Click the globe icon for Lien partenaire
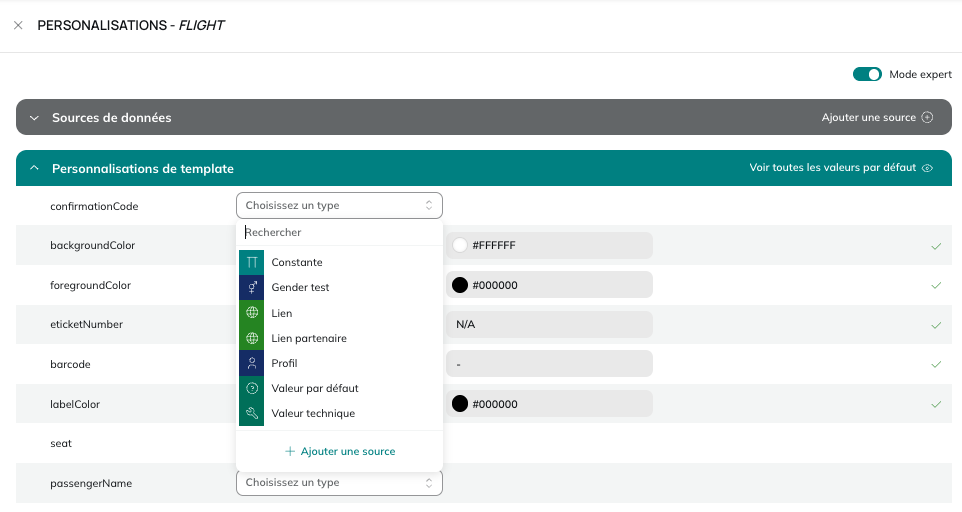 (252, 338)
